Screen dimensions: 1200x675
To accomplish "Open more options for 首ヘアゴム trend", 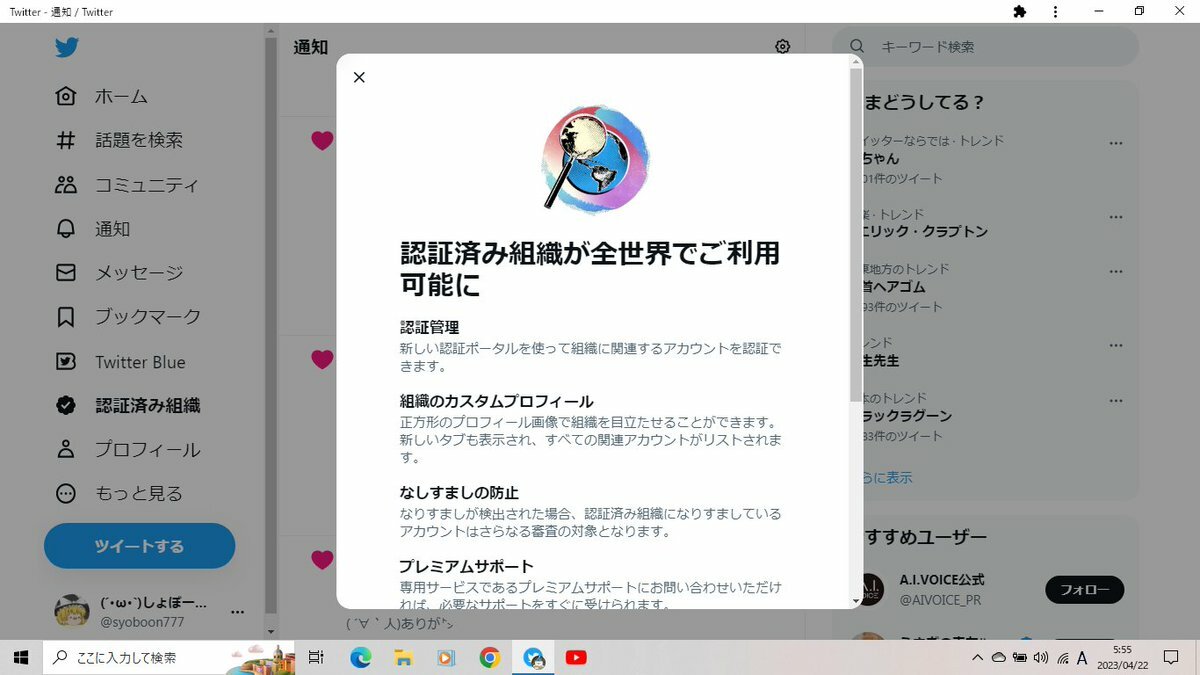I will point(1116,271).
